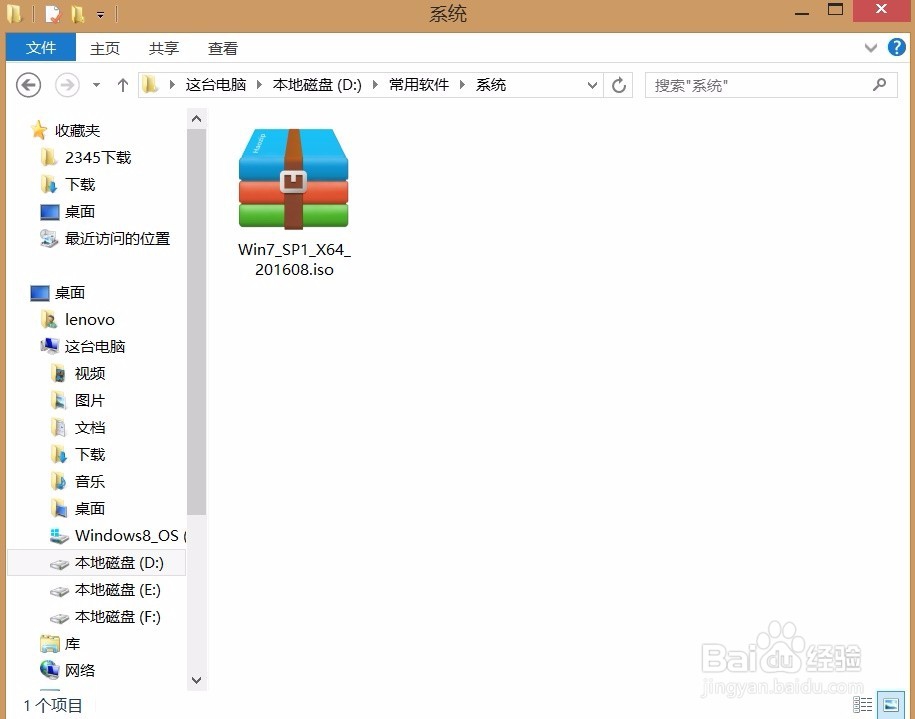
Task: Switch to the 查看 ribbon tab
Action: (x=223, y=48)
